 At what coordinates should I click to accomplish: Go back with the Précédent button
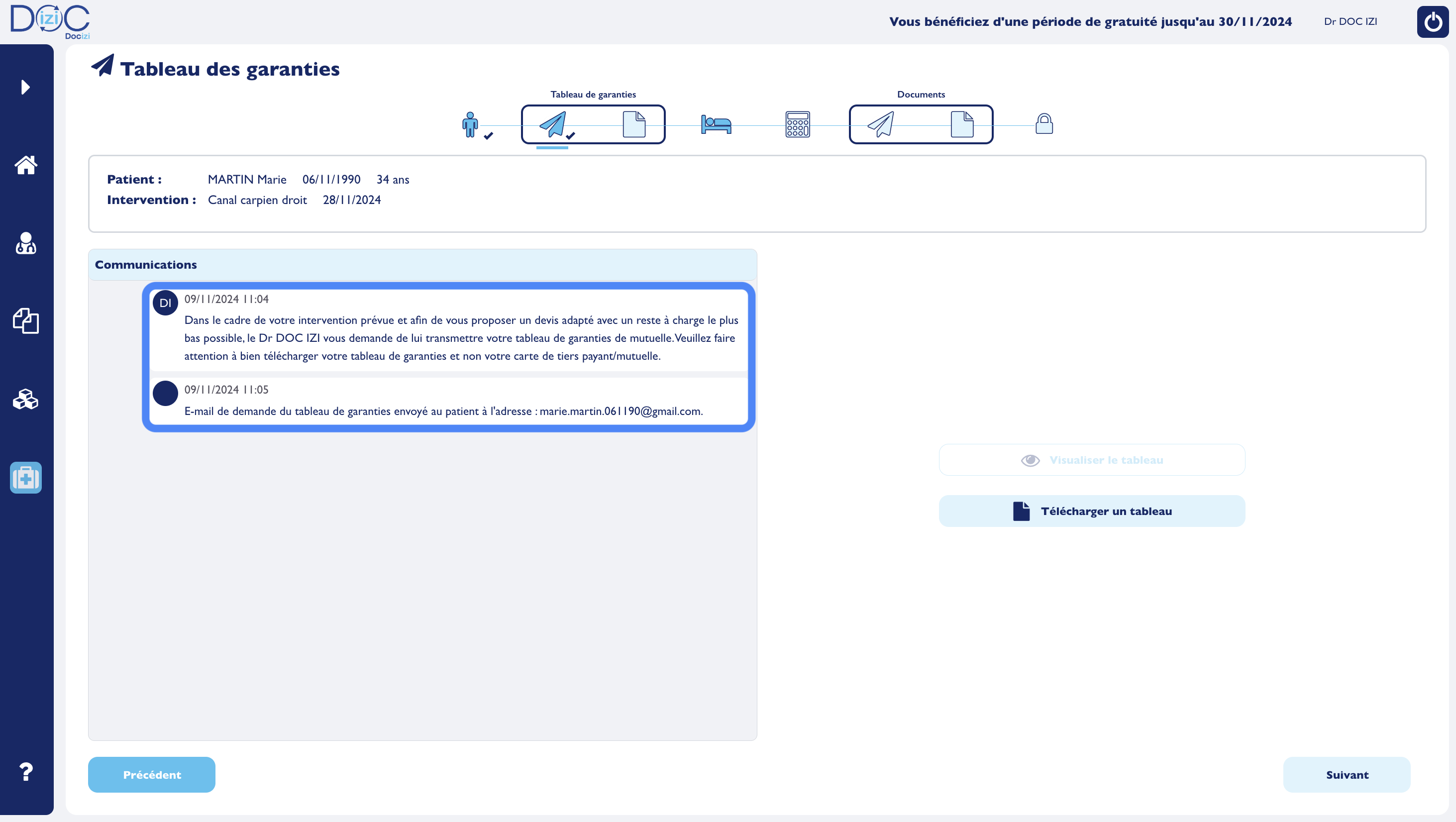[x=151, y=775]
